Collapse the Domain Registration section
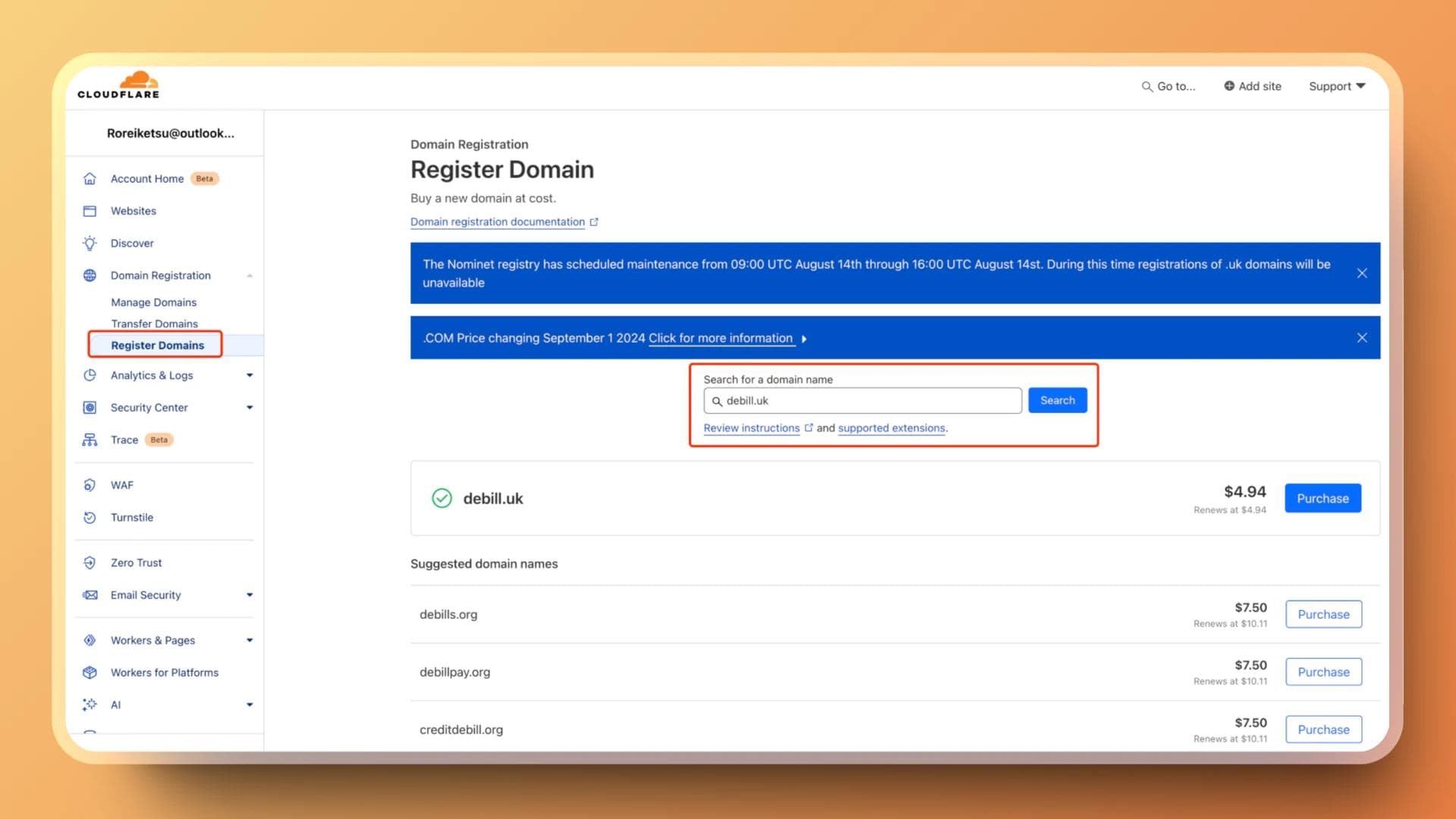This screenshot has height=819, width=1456. pos(249,275)
